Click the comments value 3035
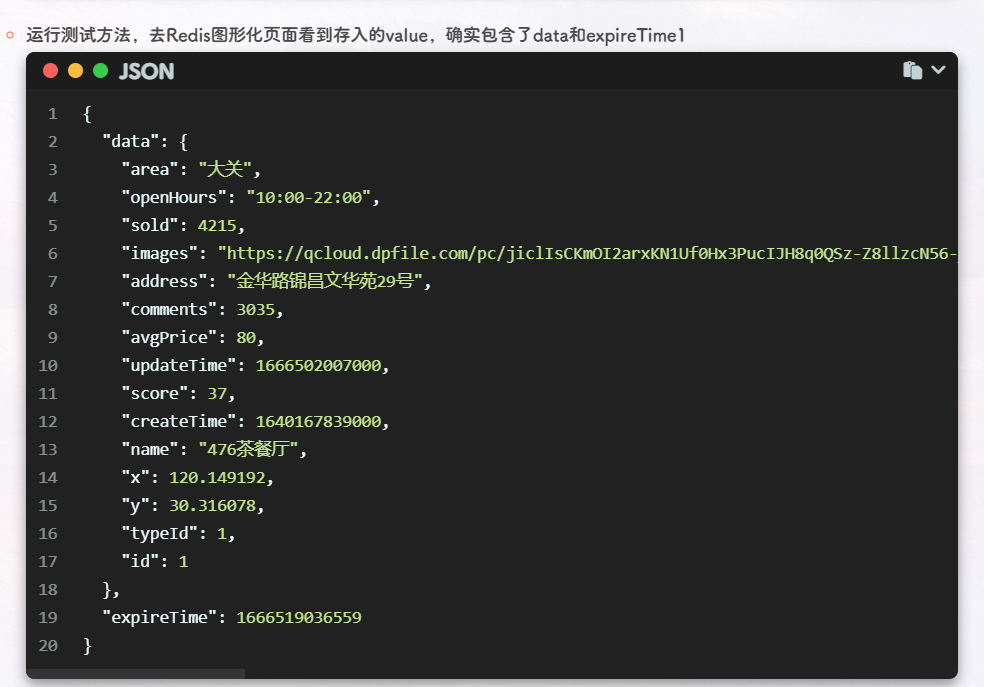The width and height of the screenshot is (984, 687). pos(256,309)
